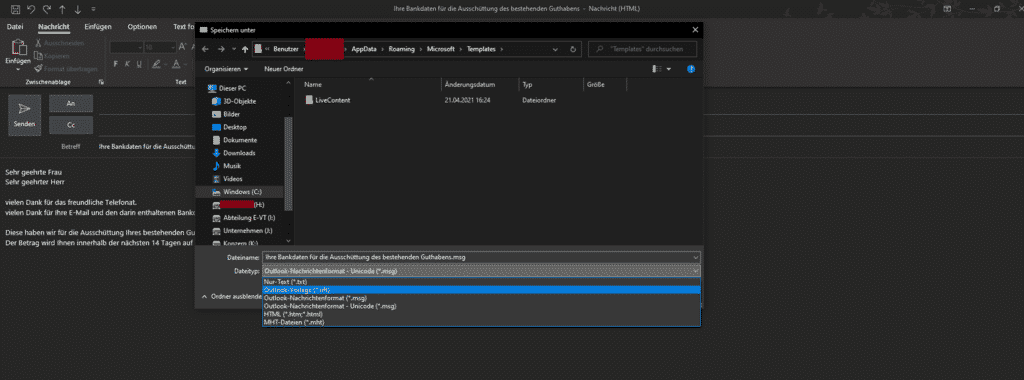Viewport: 1024px width, 380px height.
Task: Sort by the Änderungsdatum column header
Action: (470, 85)
